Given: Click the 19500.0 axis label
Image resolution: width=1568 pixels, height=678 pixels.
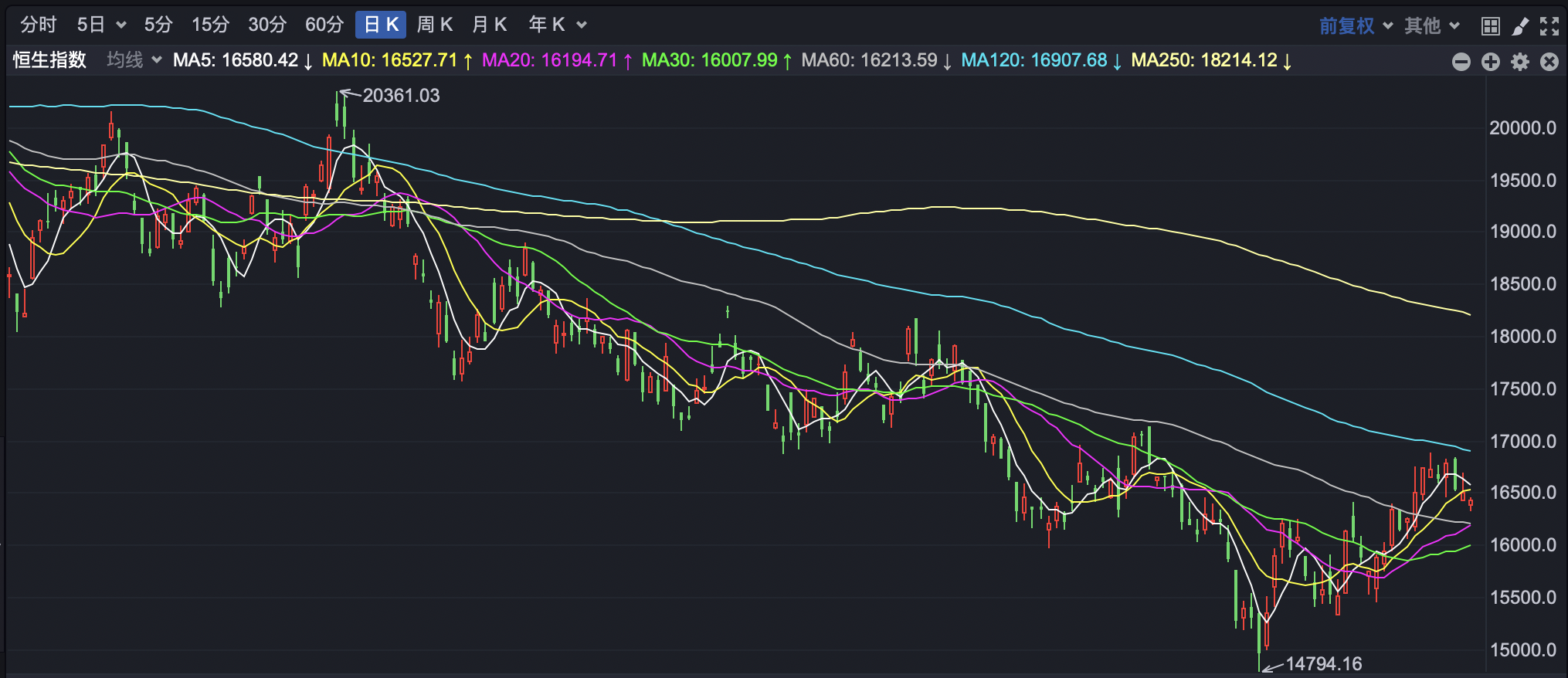Looking at the screenshot, I should pyautogui.click(x=1522, y=181).
